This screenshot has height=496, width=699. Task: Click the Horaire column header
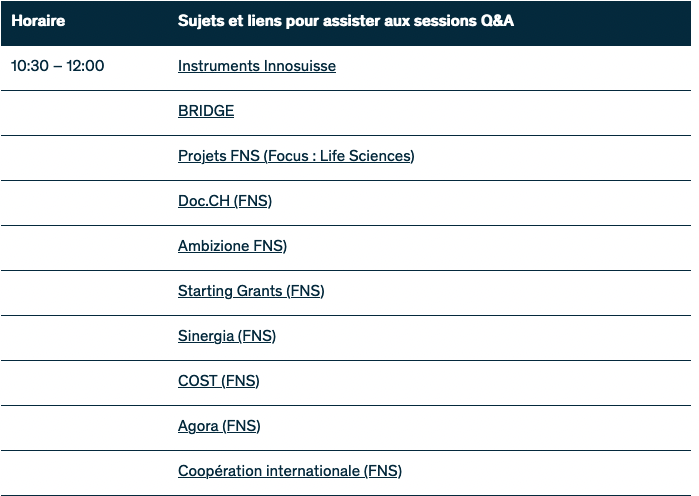pyautogui.click(x=38, y=21)
